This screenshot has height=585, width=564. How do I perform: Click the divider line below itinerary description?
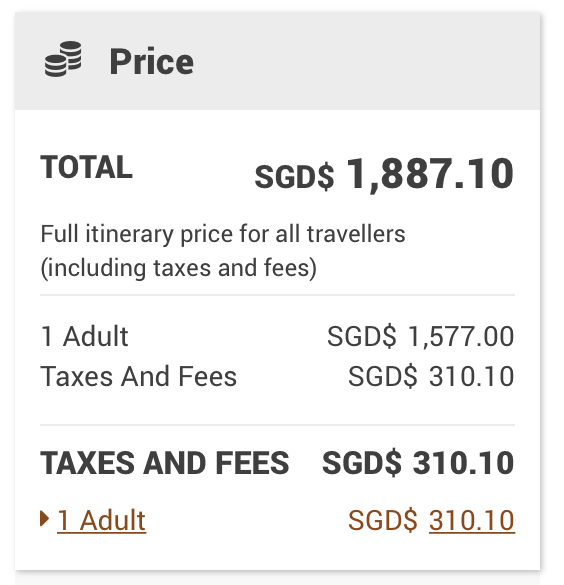[x=278, y=295]
